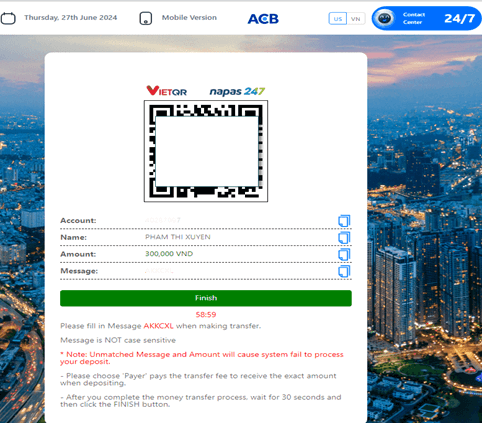Viewport: 482px width, 423px height.
Task: Click the mobile device icon
Action: 146,18
